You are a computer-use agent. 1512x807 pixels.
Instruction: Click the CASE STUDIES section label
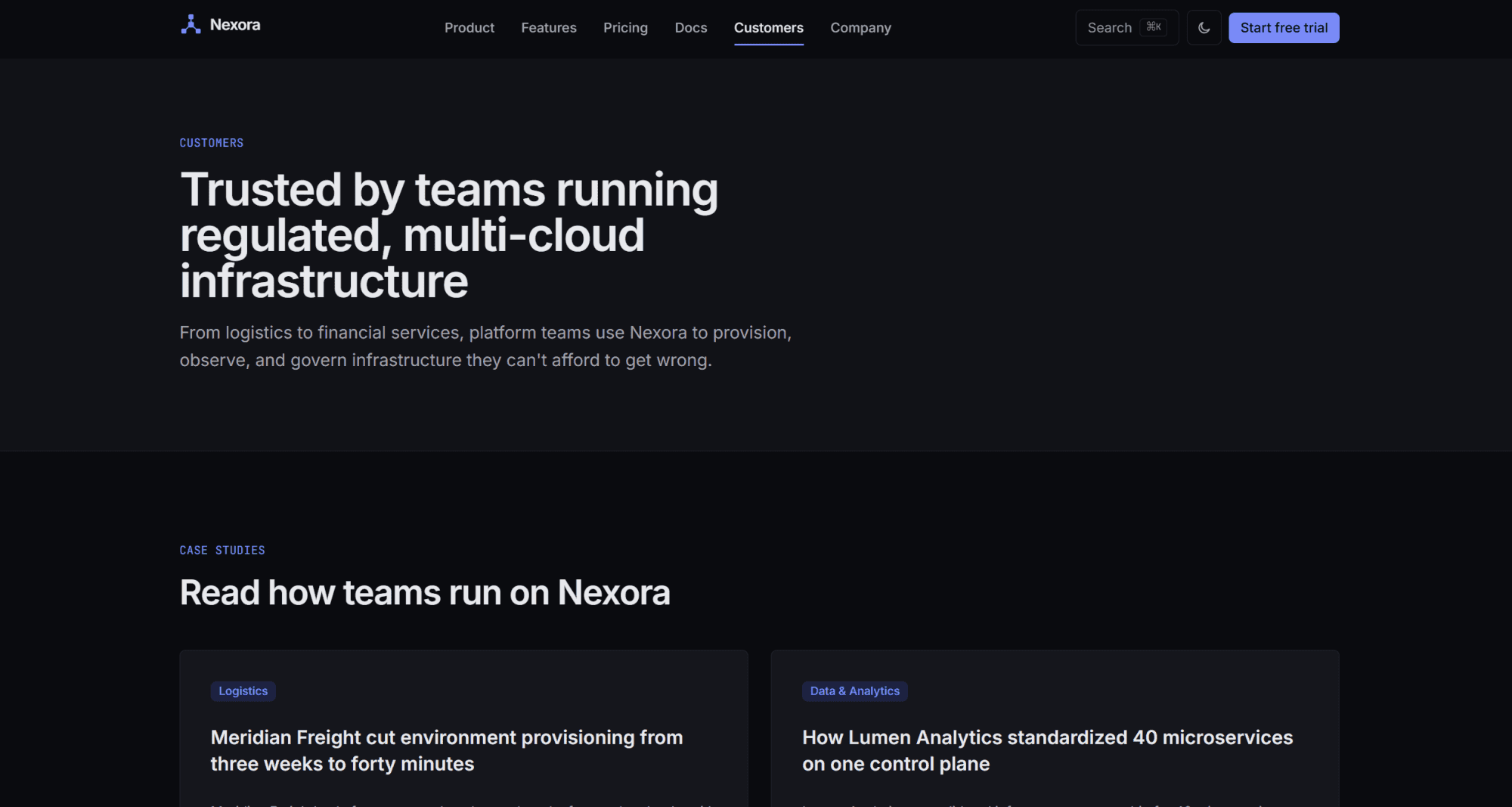tap(222, 550)
